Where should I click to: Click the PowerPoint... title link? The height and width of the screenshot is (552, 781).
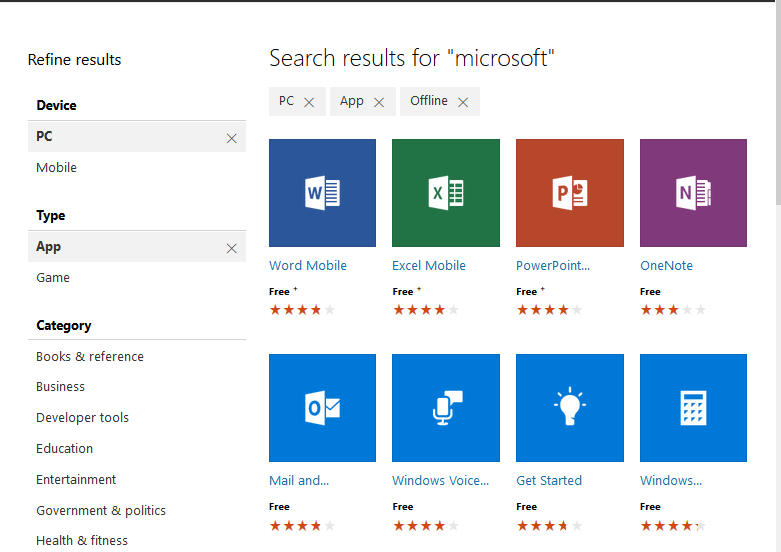click(x=553, y=266)
